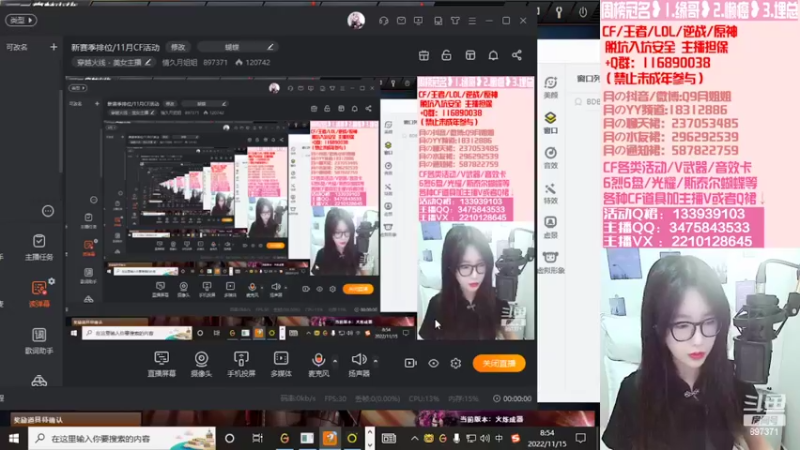Click the search field in window list
This screenshot has width=800, height=450.
(587, 102)
